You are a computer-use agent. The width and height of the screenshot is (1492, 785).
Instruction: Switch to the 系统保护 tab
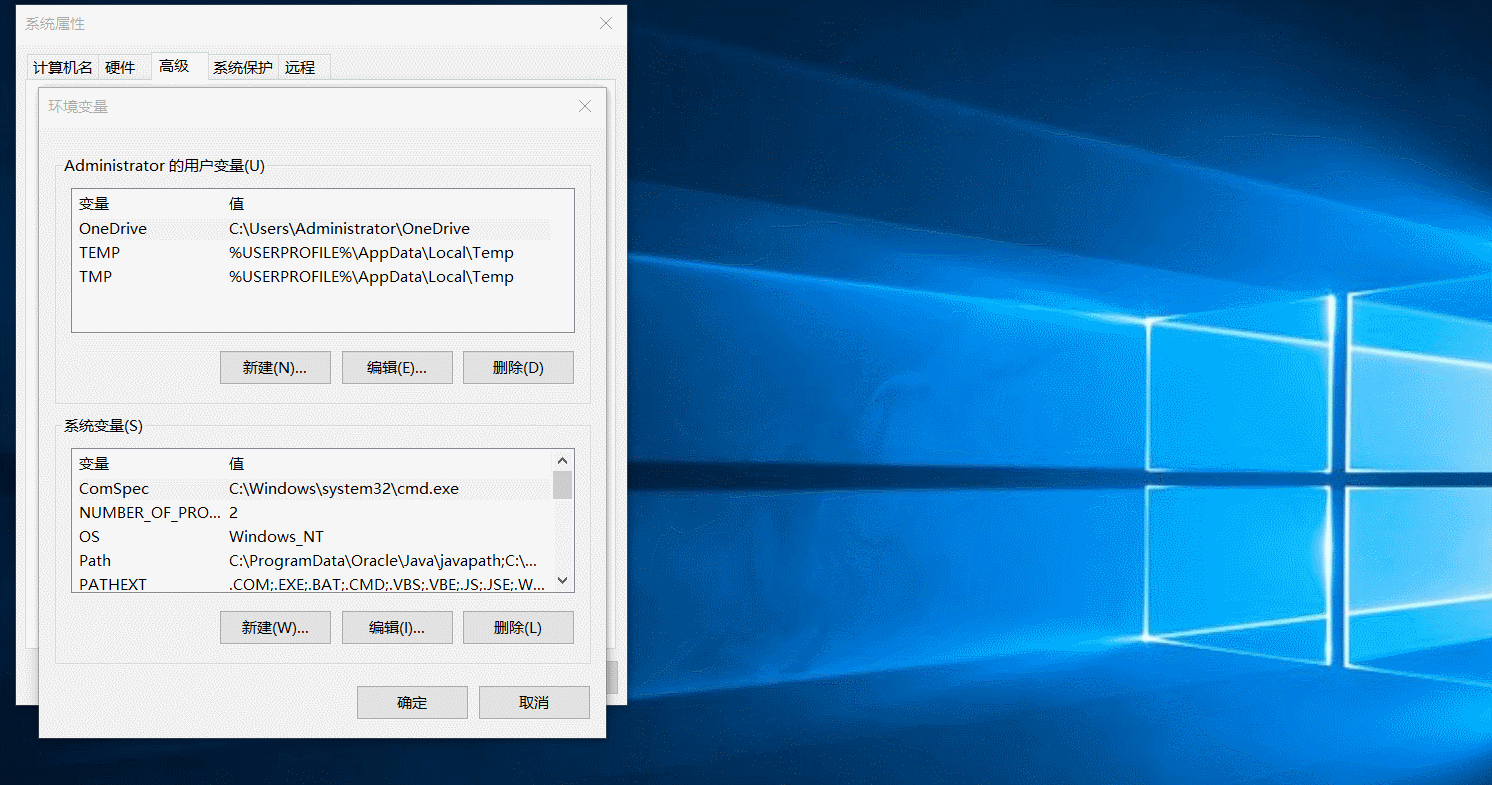242,67
